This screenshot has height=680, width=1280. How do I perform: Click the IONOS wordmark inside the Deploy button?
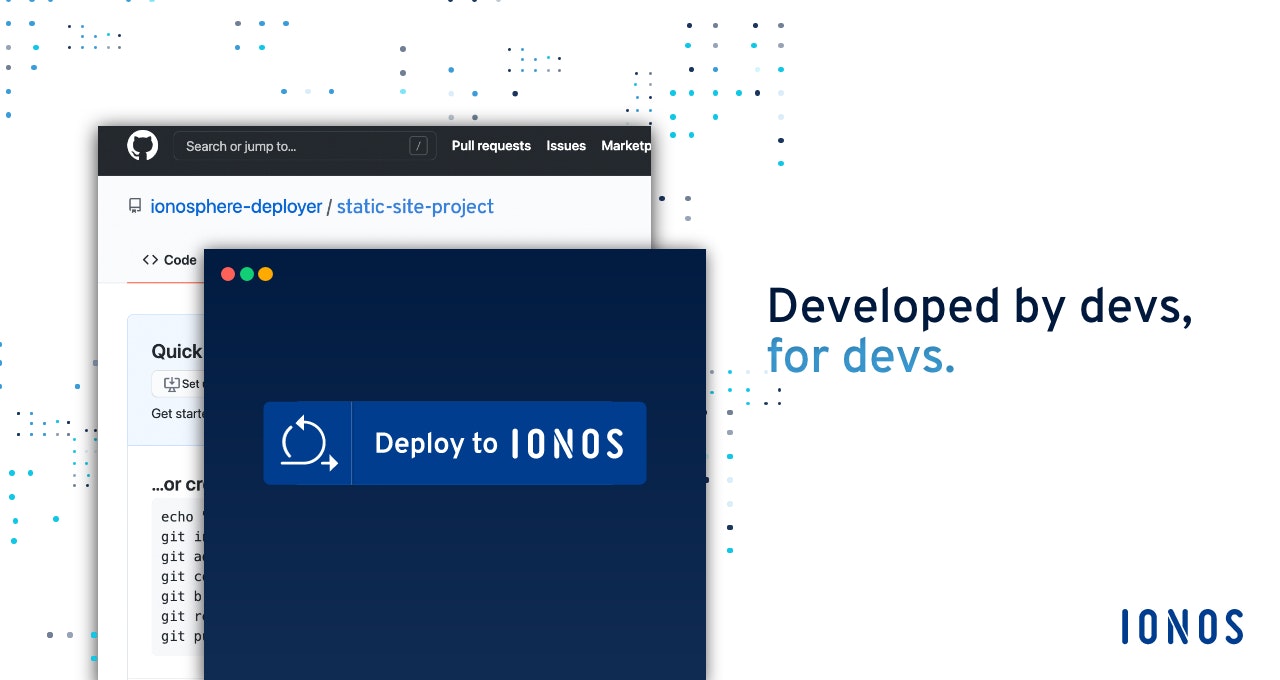click(x=566, y=443)
